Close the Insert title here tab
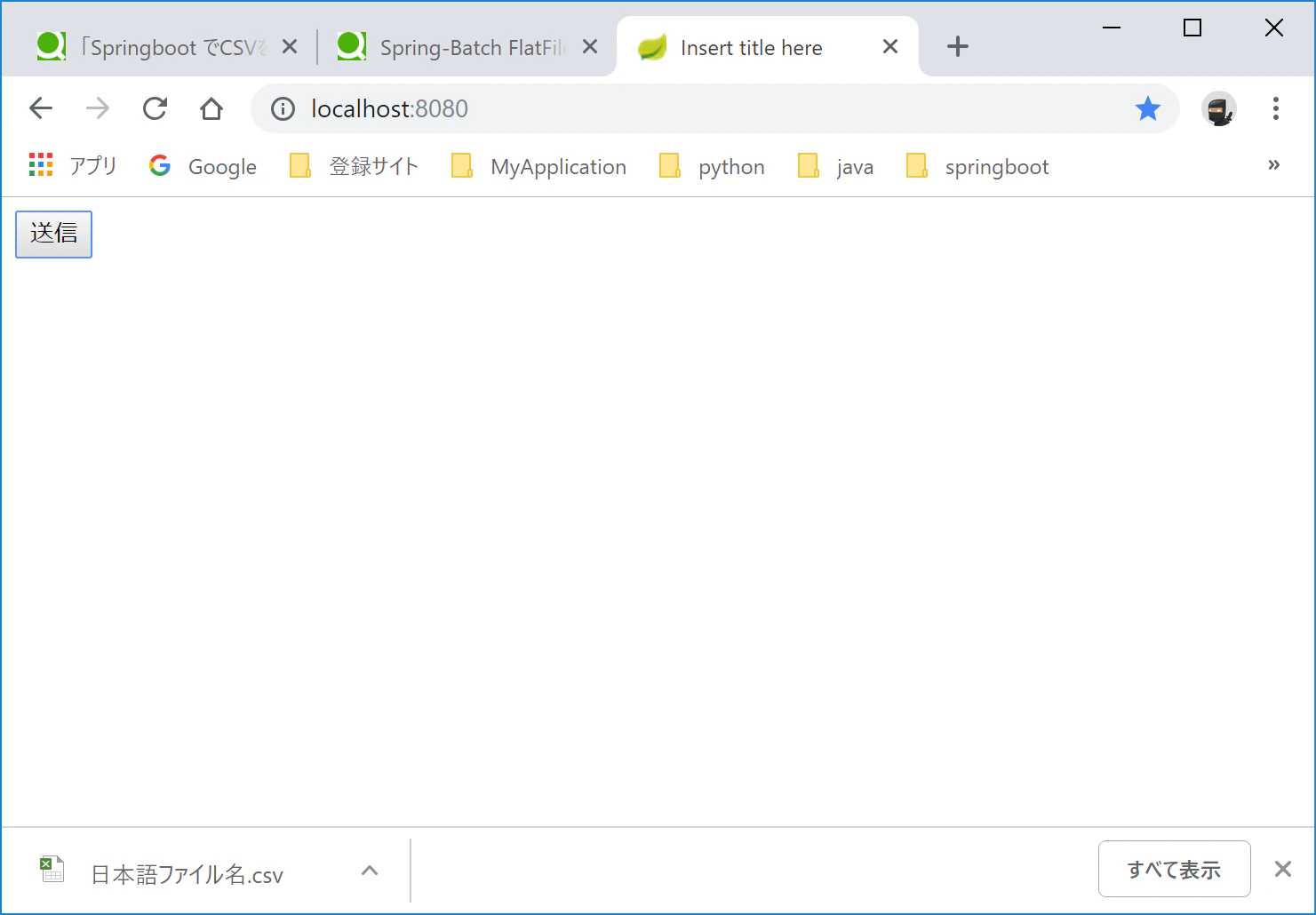This screenshot has width=1316, height=915. click(x=890, y=46)
